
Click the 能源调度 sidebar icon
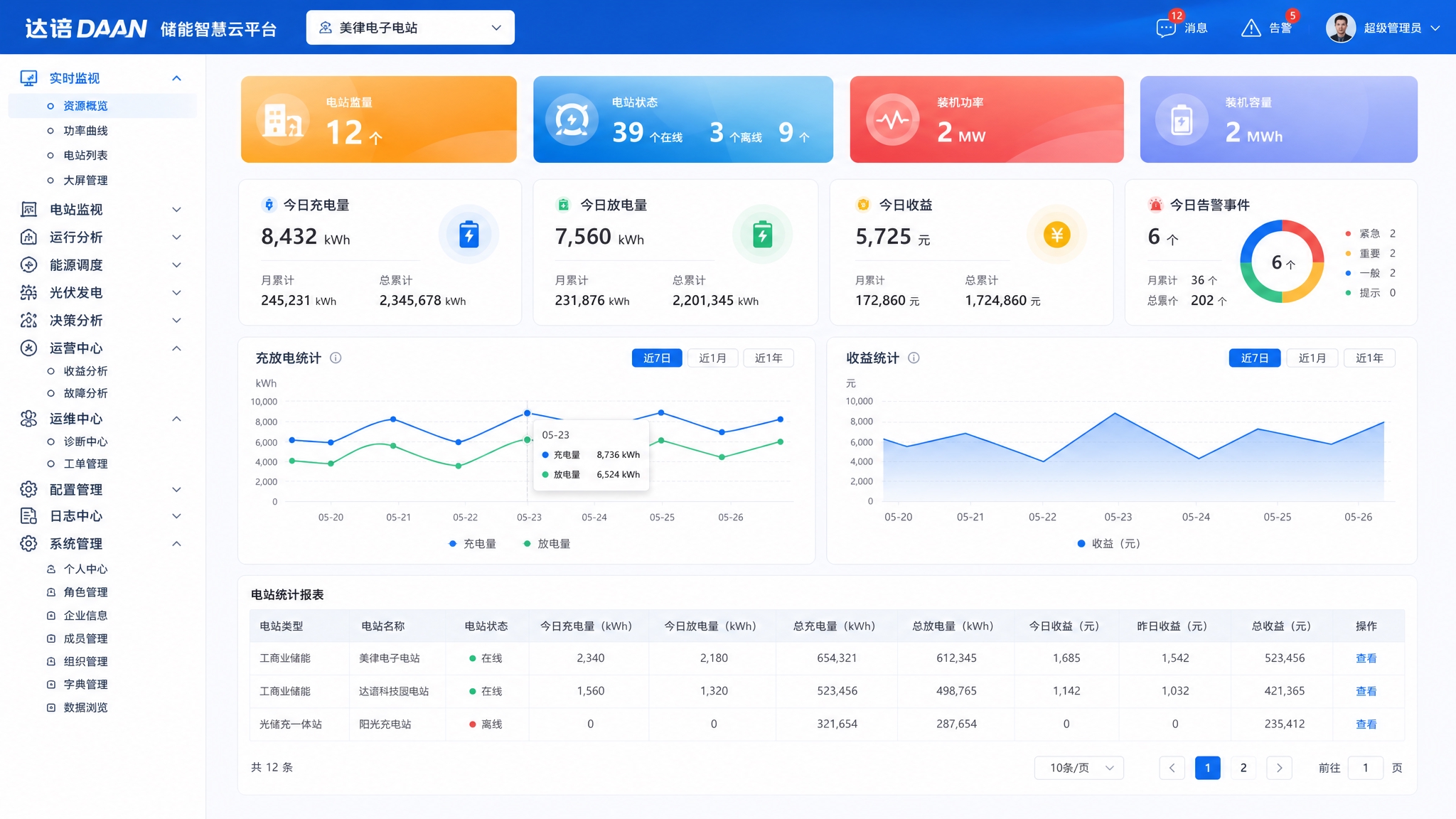(x=28, y=264)
